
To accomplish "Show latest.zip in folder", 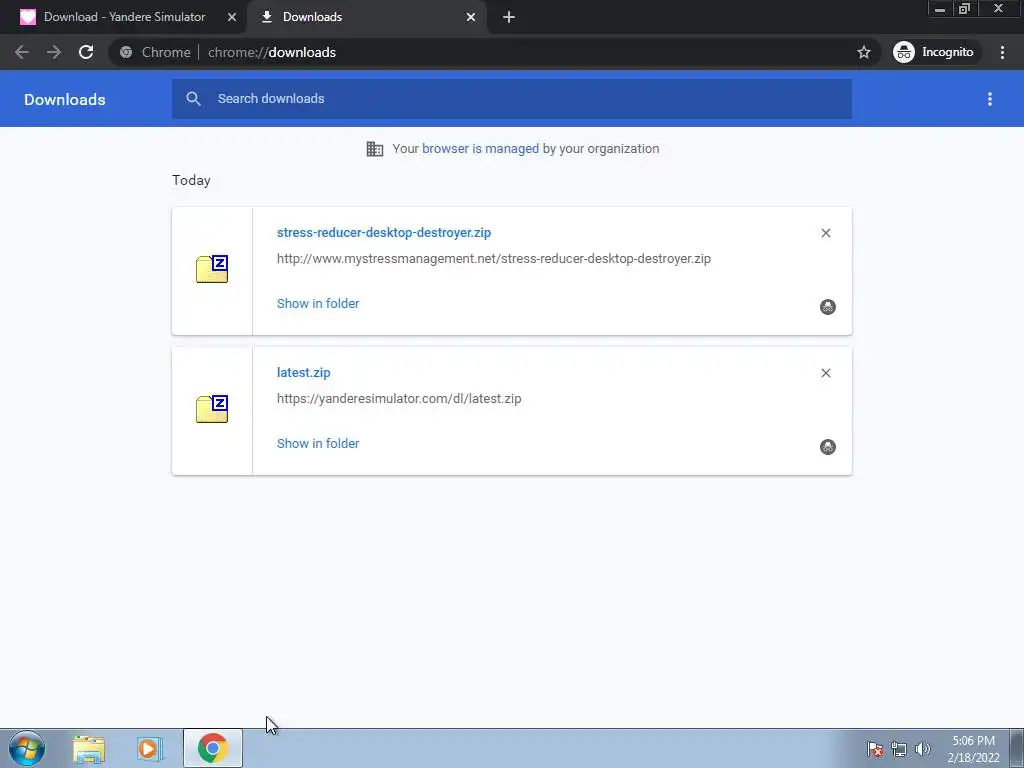I will tap(318, 443).
